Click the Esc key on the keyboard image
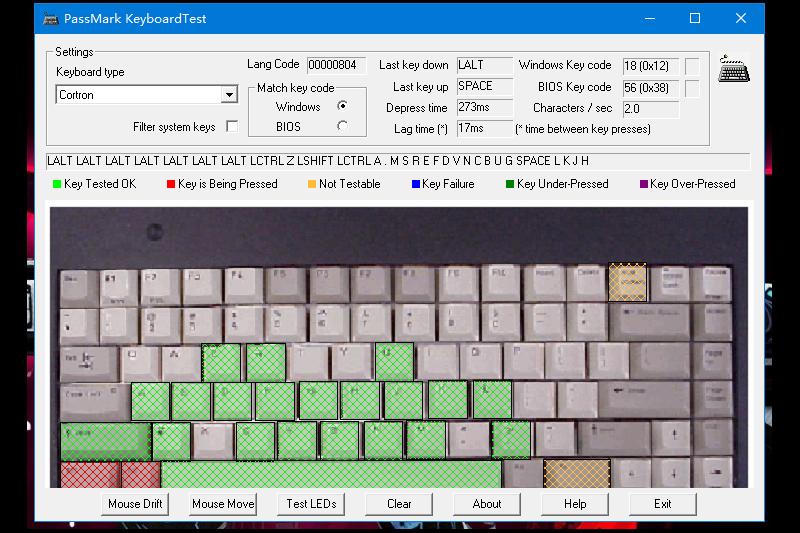 point(79,288)
